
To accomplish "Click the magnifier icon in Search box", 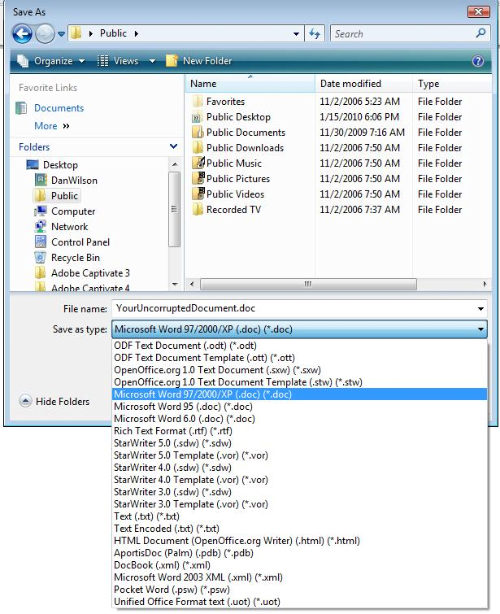I will pyautogui.click(x=481, y=33).
